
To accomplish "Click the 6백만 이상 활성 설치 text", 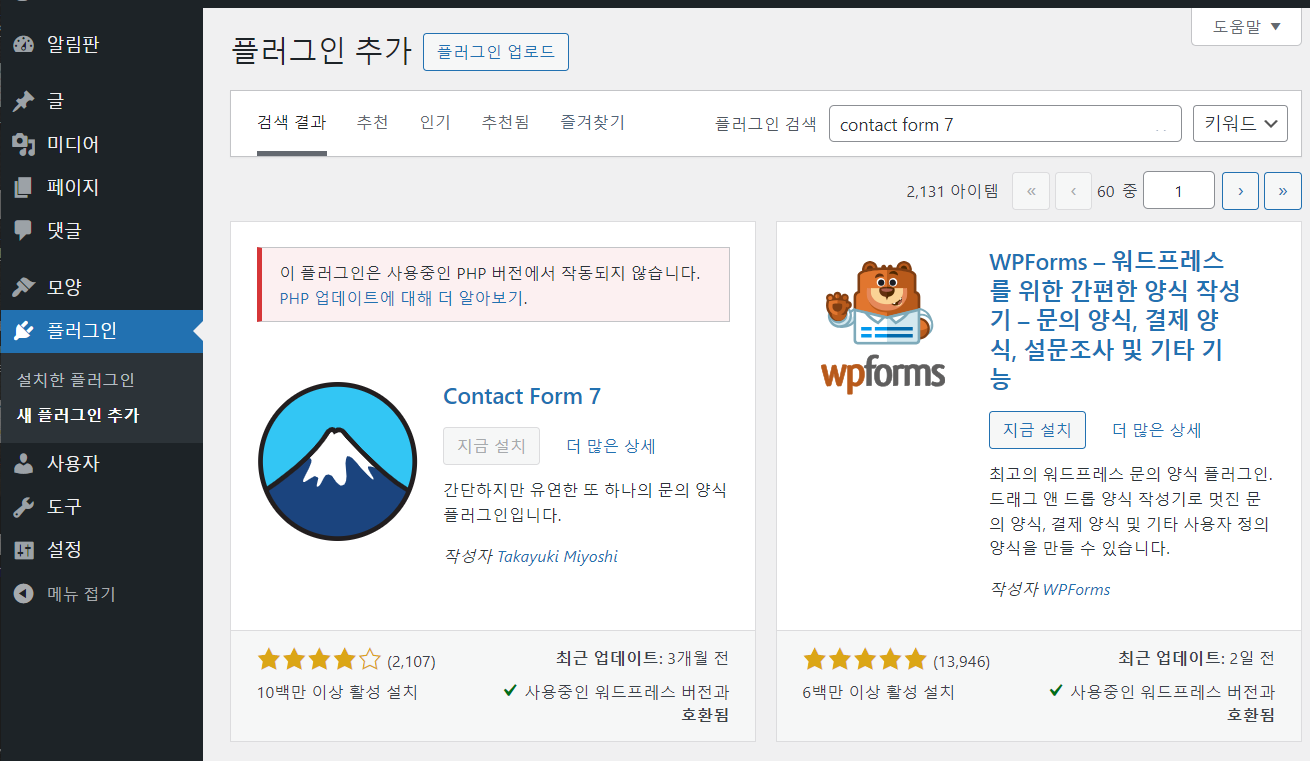I will pos(878,692).
